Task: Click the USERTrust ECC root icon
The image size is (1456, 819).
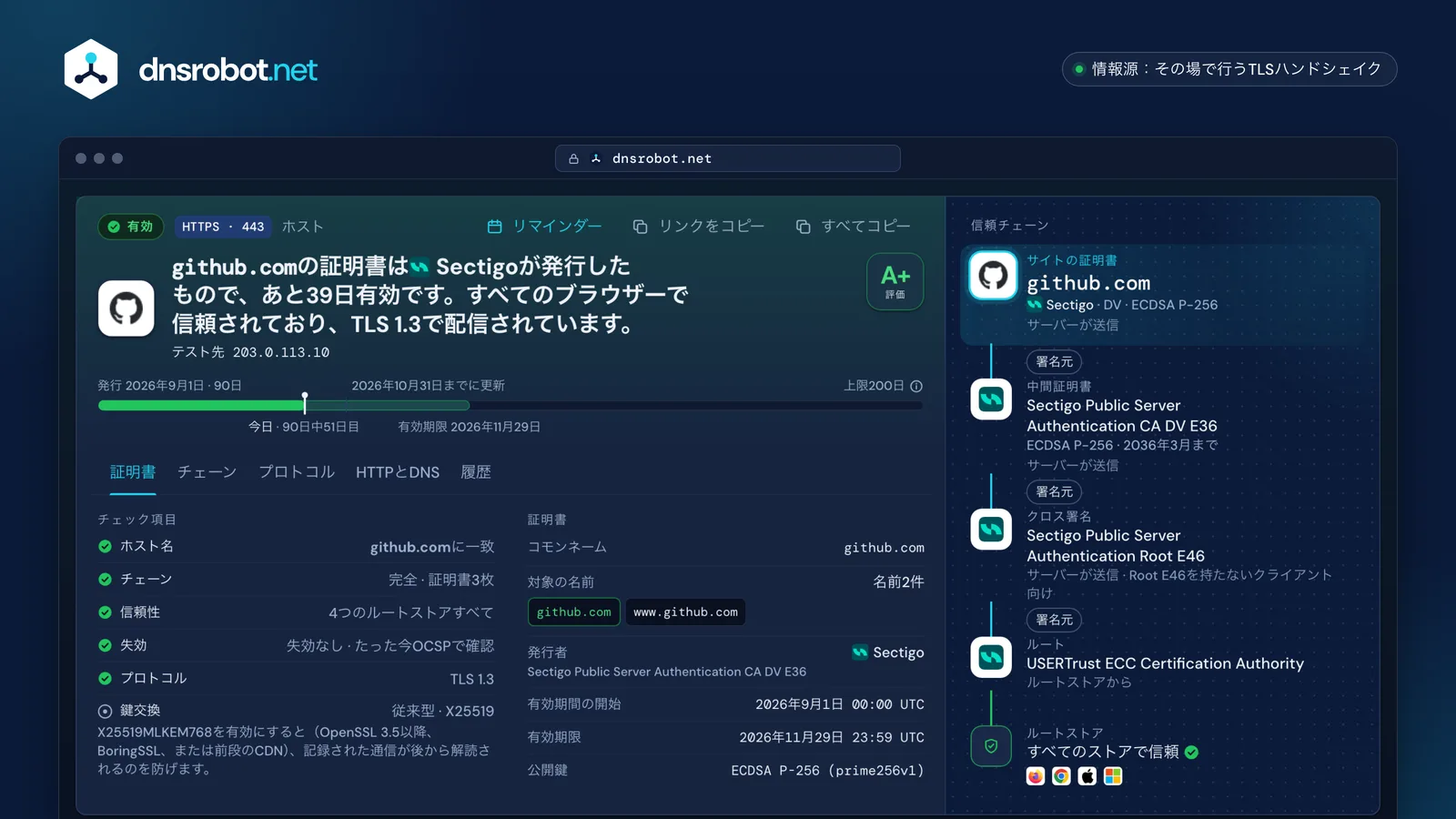Action: click(x=991, y=657)
